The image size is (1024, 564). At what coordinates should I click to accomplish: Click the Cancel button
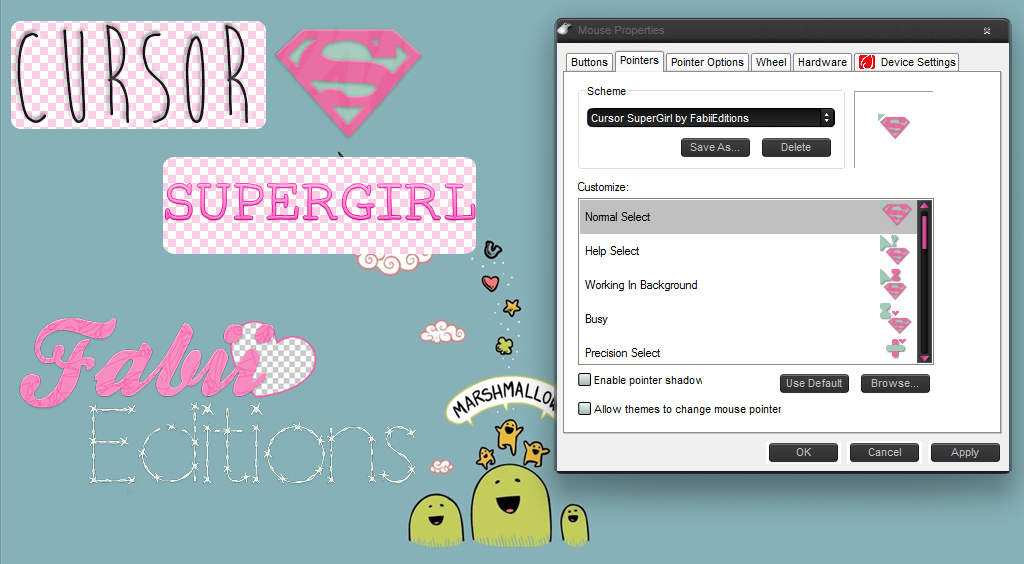tap(884, 452)
